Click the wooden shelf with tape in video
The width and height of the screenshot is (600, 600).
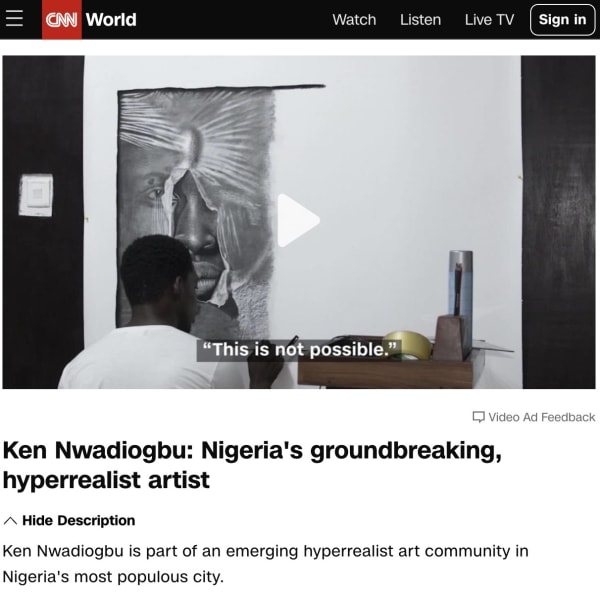pos(390,367)
